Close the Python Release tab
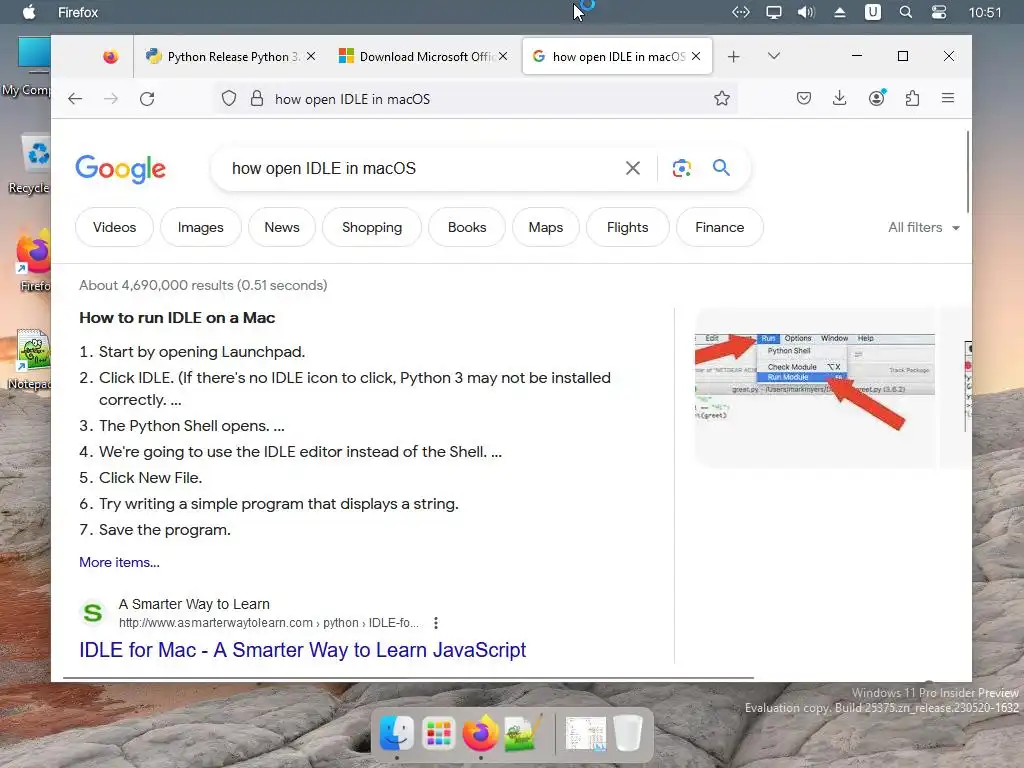This screenshot has height=768, width=1024. (x=311, y=56)
